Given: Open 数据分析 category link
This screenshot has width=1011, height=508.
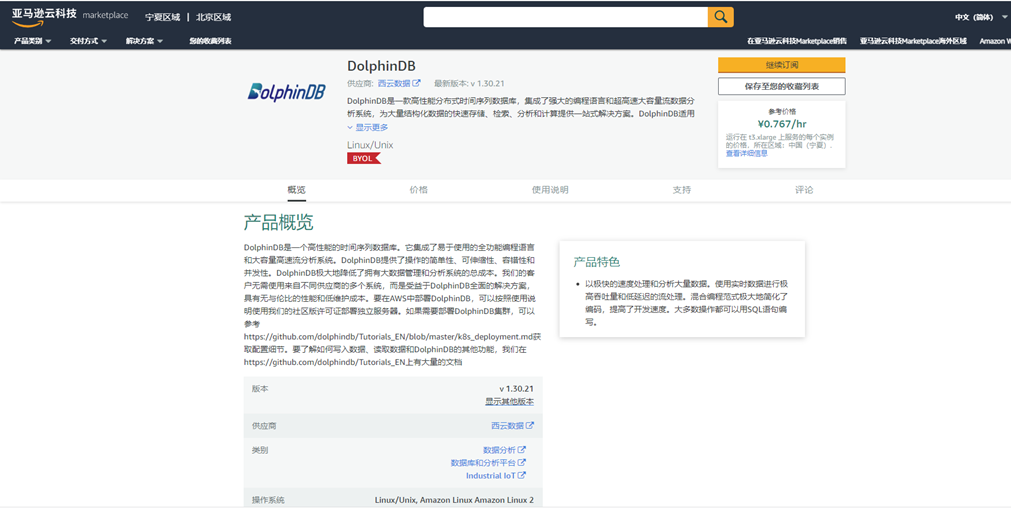Looking at the screenshot, I should [500, 450].
